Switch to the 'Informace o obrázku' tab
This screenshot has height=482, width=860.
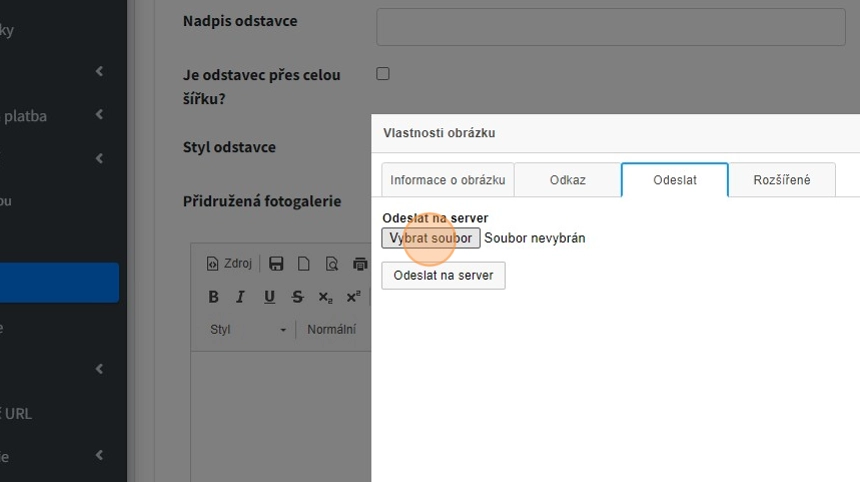(x=447, y=180)
